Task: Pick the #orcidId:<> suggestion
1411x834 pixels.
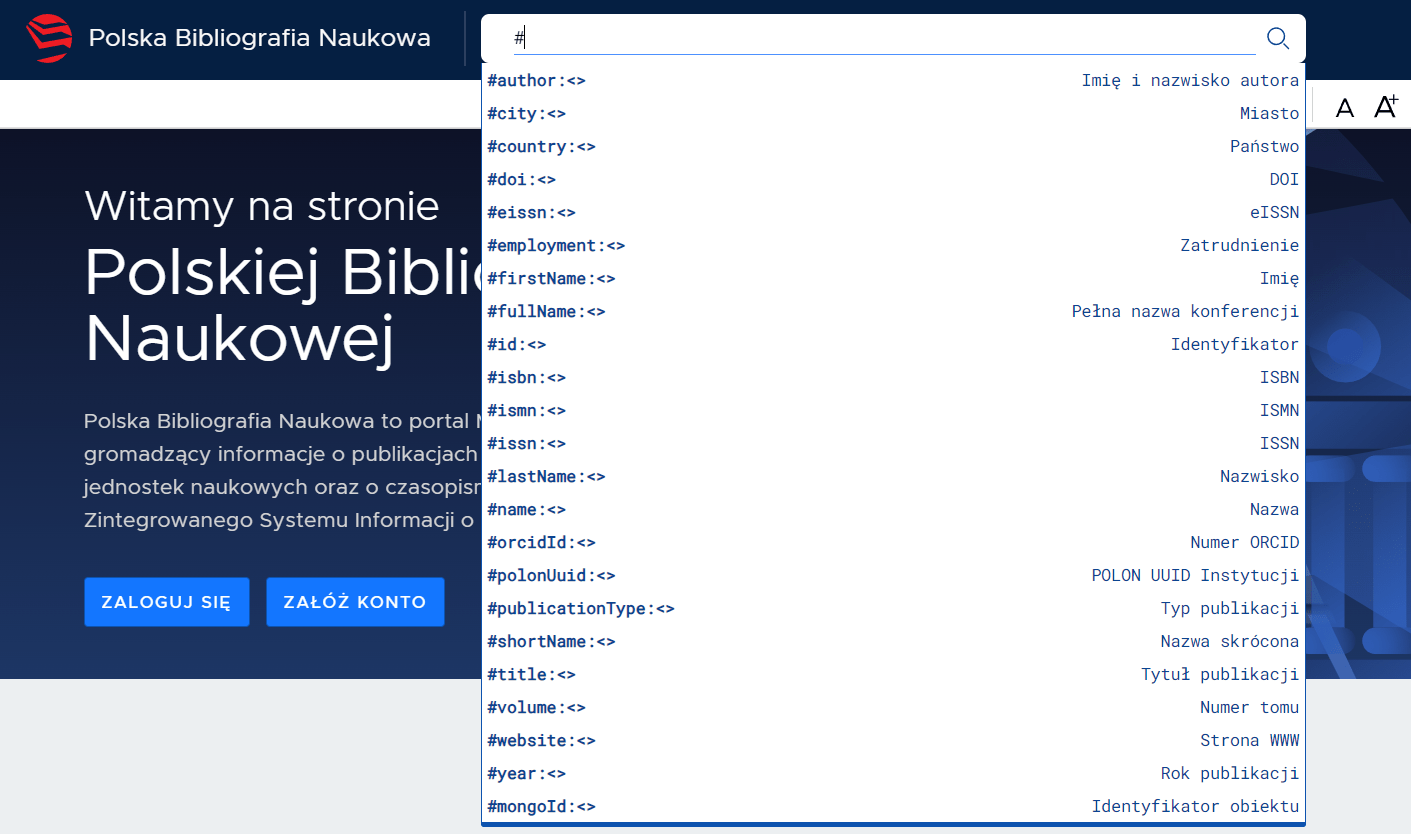Action: click(x=892, y=543)
